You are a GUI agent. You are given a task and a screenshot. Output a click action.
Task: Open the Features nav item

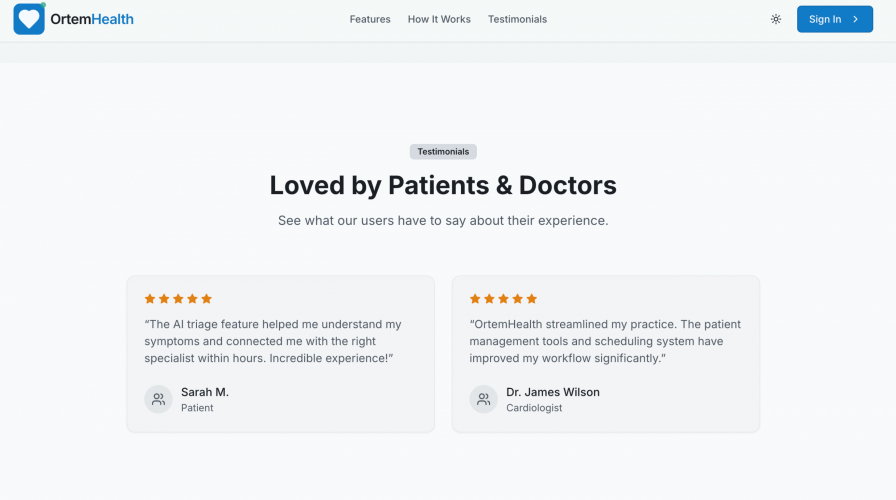coord(370,19)
